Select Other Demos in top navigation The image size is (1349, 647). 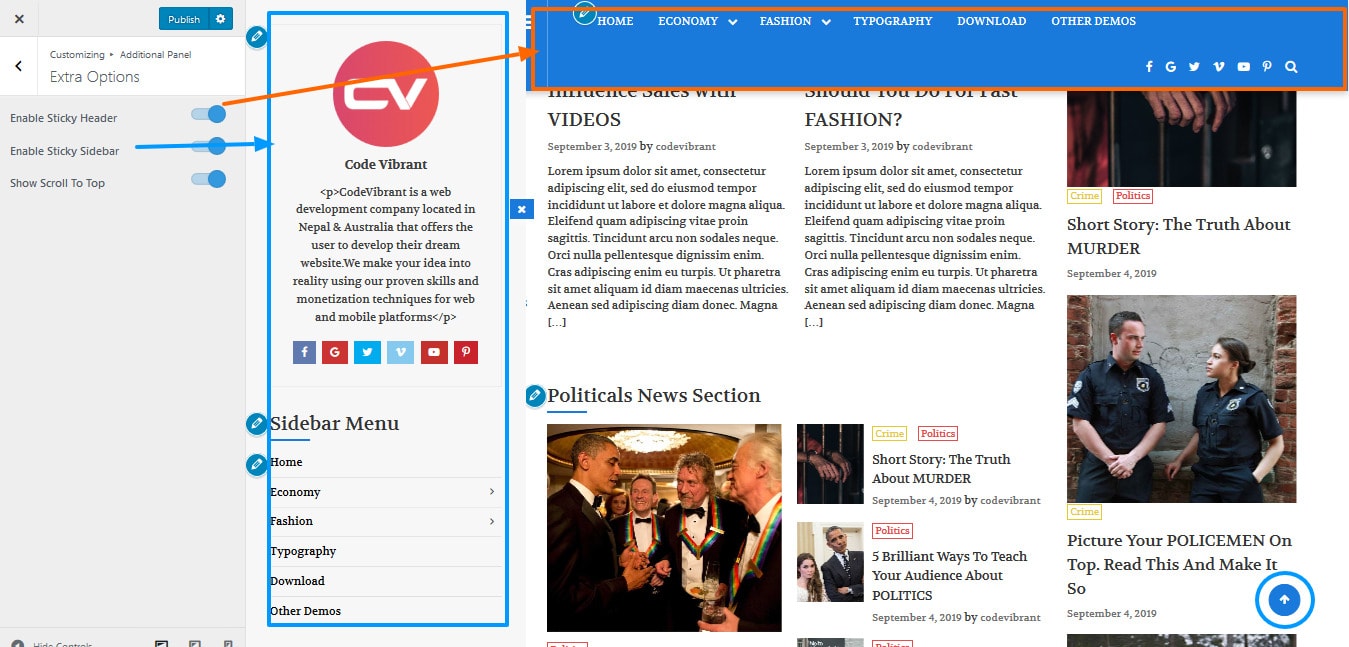pos(1093,21)
